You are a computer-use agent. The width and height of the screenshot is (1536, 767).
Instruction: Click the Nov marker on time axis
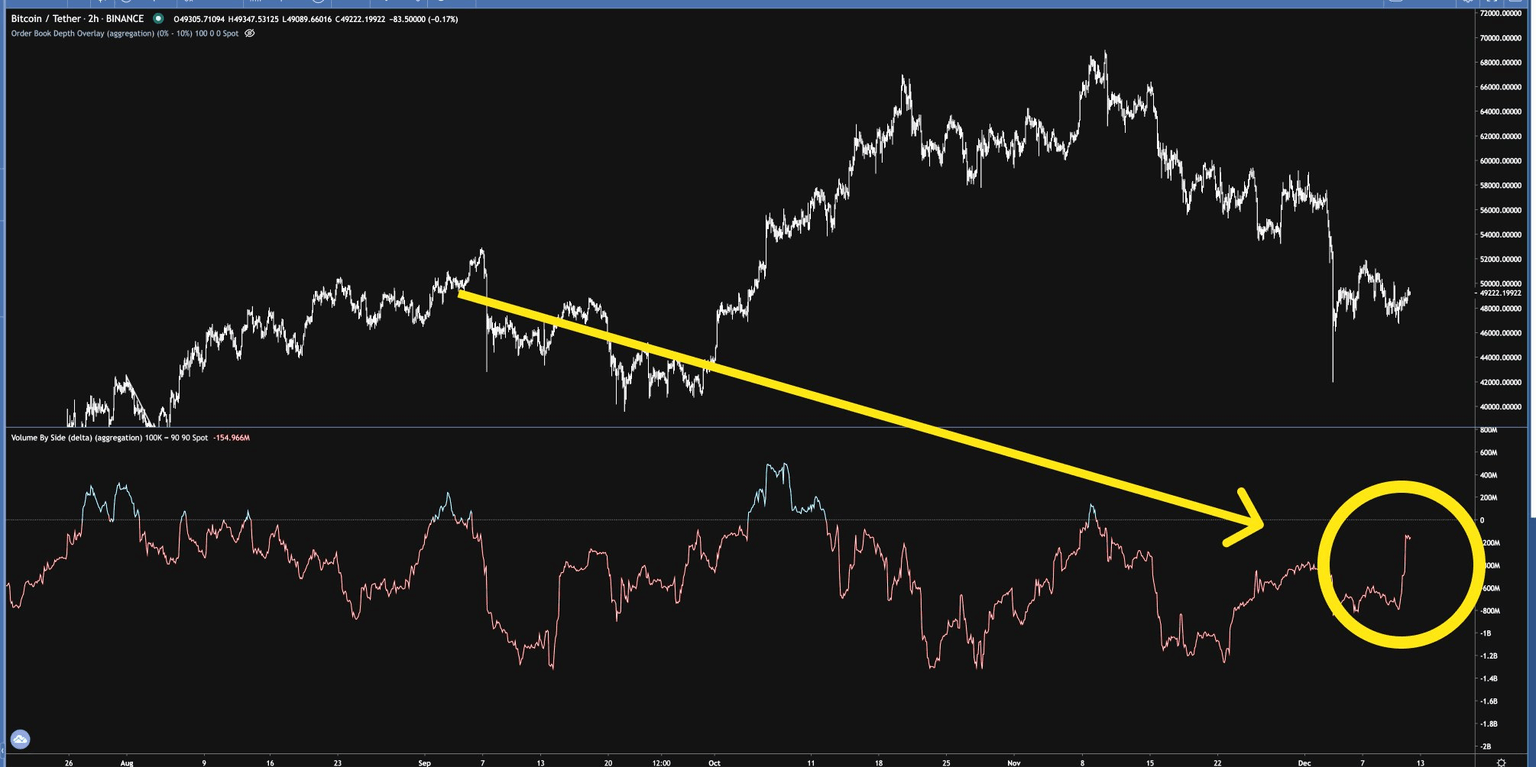tap(1016, 761)
